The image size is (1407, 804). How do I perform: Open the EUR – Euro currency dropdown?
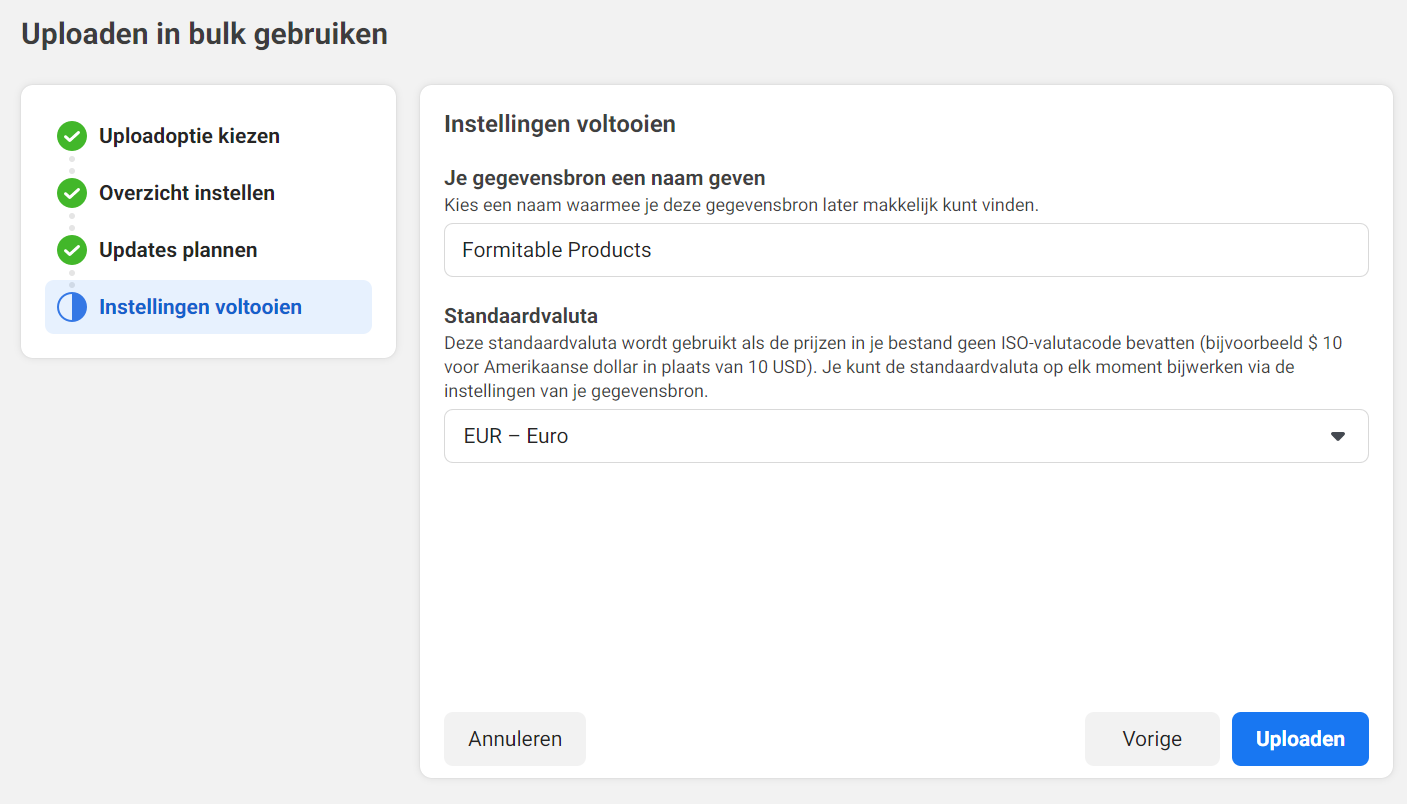(x=906, y=436)
